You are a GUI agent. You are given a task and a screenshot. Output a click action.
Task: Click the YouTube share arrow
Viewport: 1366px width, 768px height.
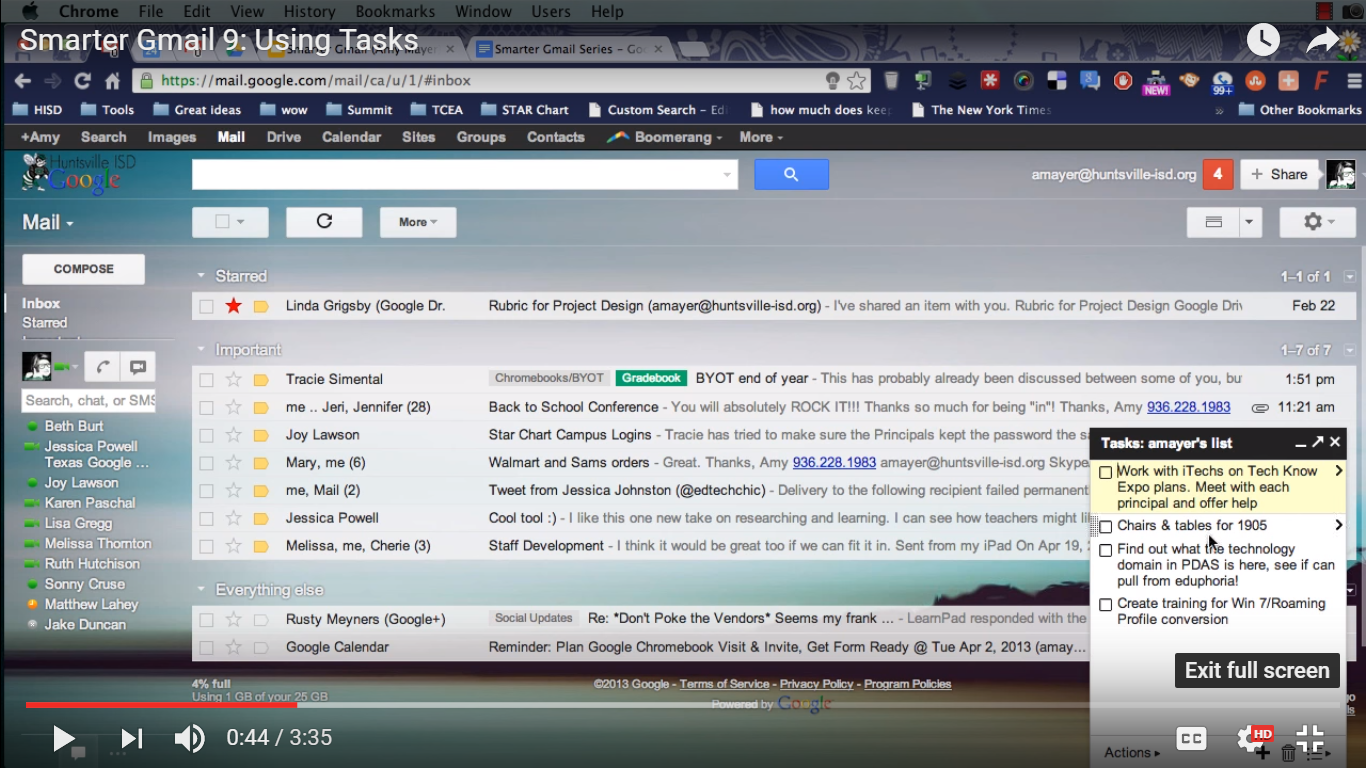(1323, 40)
